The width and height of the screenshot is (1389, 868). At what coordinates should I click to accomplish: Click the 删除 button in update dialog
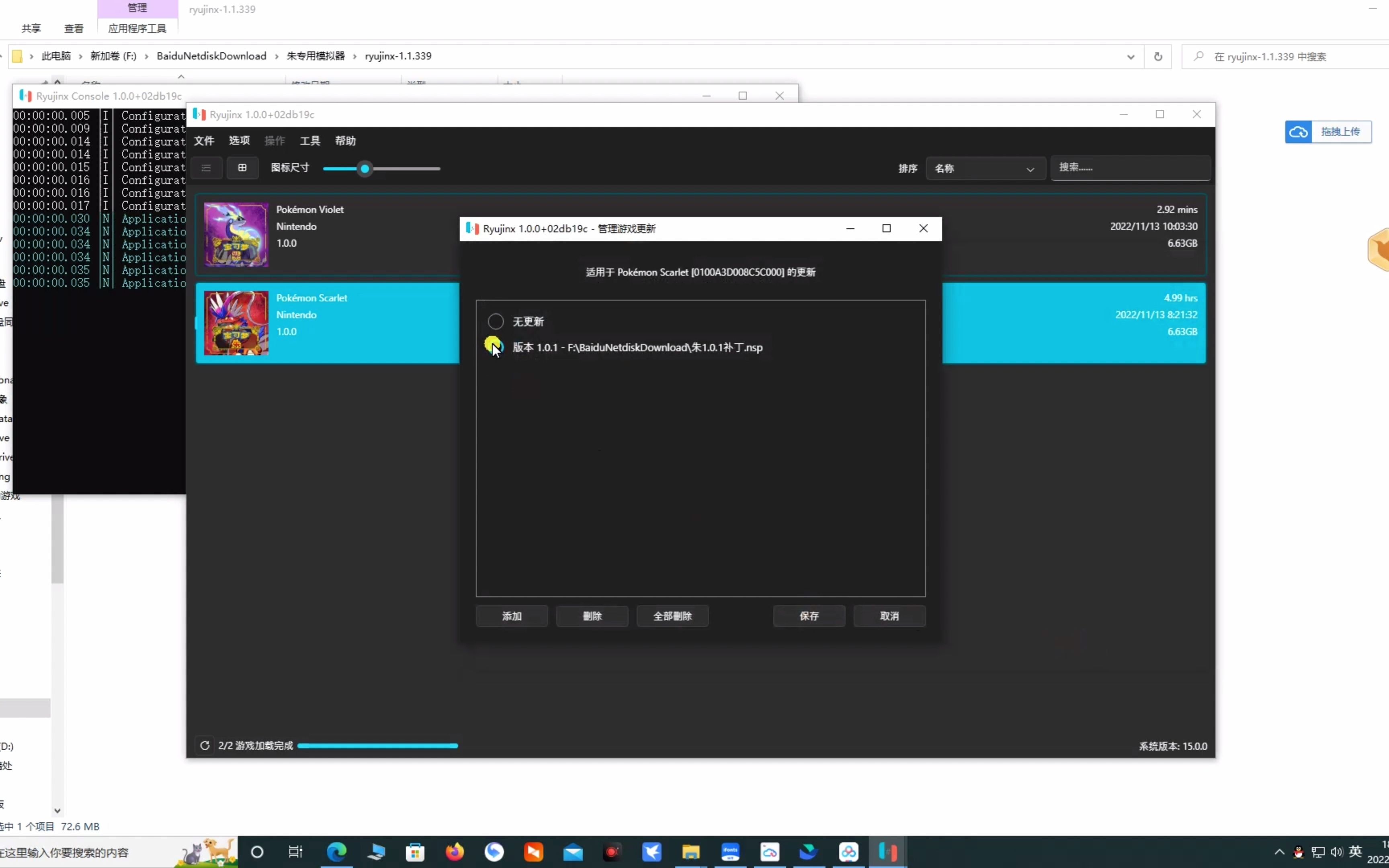592,616
